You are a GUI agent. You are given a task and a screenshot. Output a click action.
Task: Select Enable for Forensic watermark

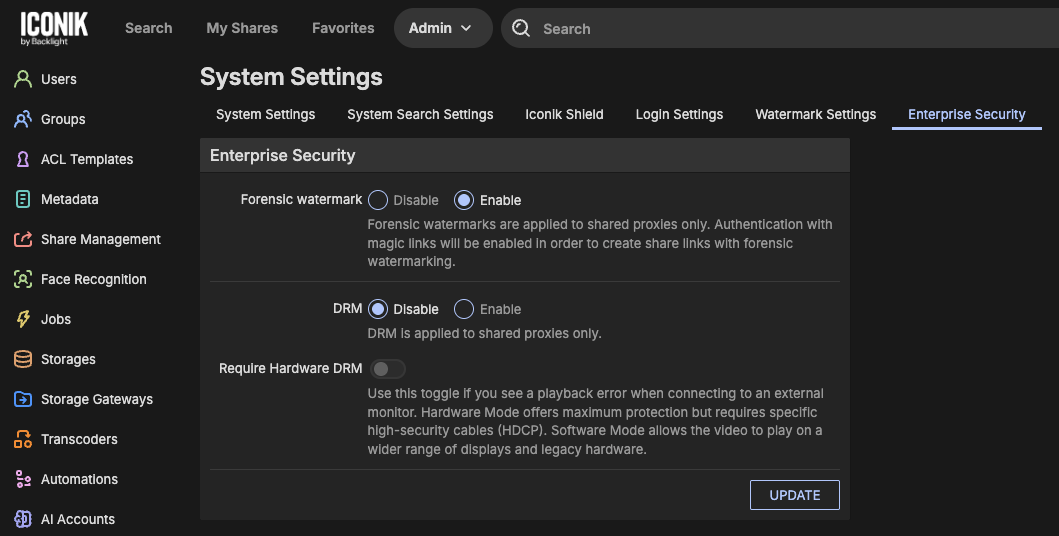click(464, 200)
